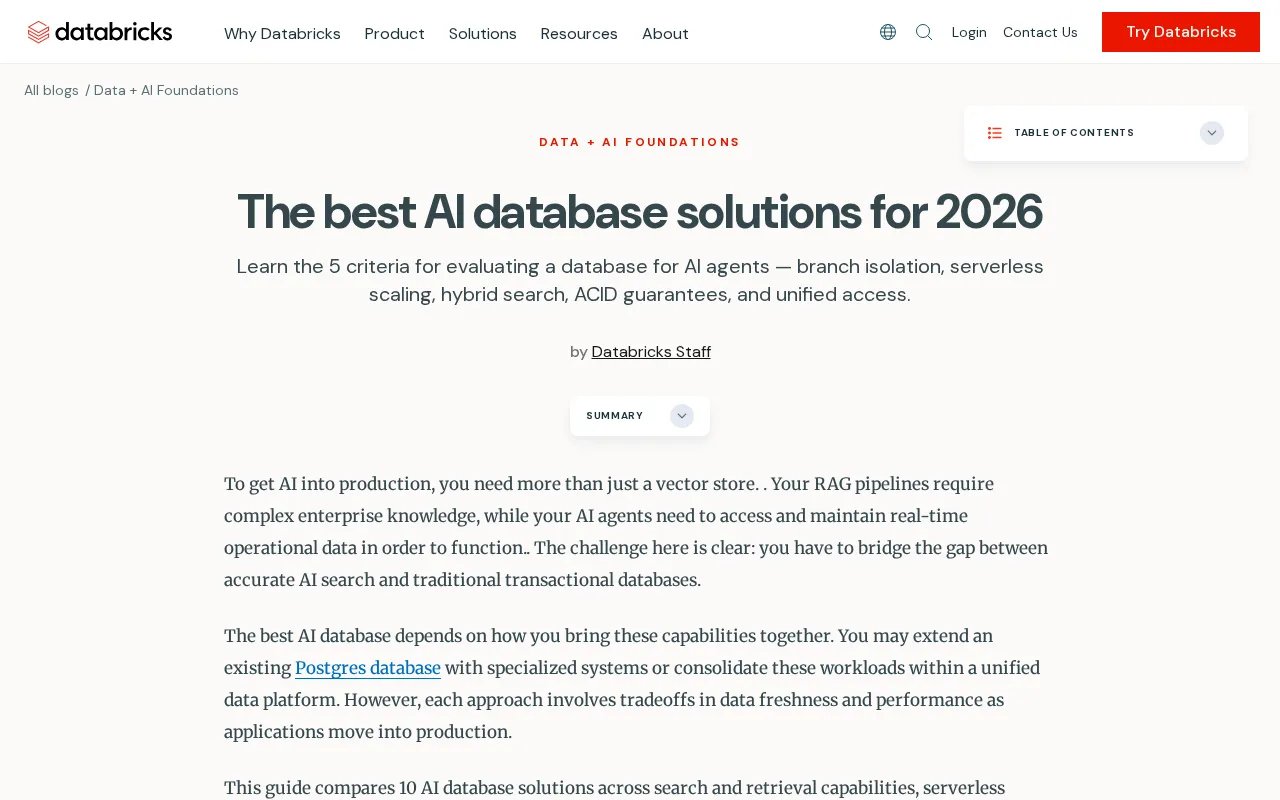This screenshot has height=800, width=1280.
Task: Click the Databricks logo
Action: [100, 32]
